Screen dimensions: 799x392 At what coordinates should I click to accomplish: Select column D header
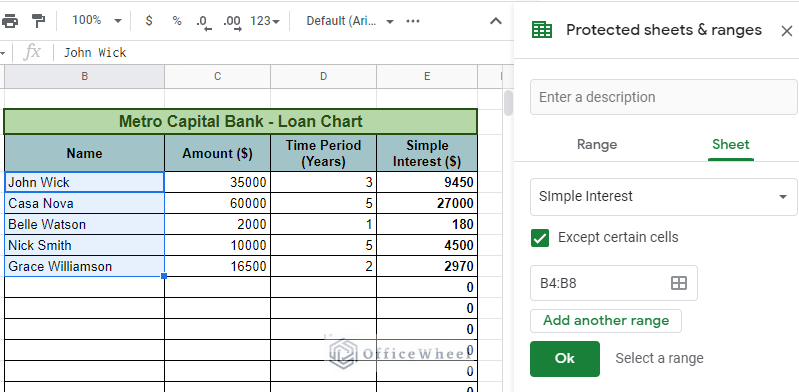click(x=324, y=76)
